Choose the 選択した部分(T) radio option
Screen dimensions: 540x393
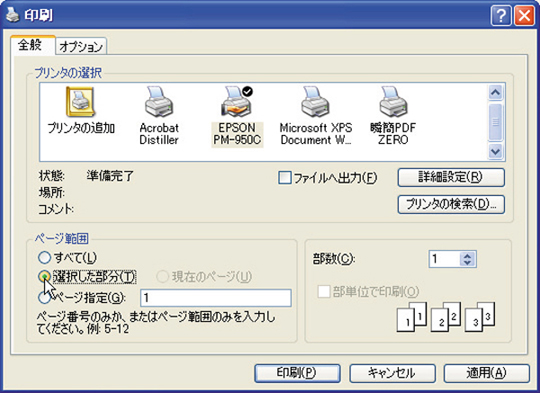pos(44,276)
